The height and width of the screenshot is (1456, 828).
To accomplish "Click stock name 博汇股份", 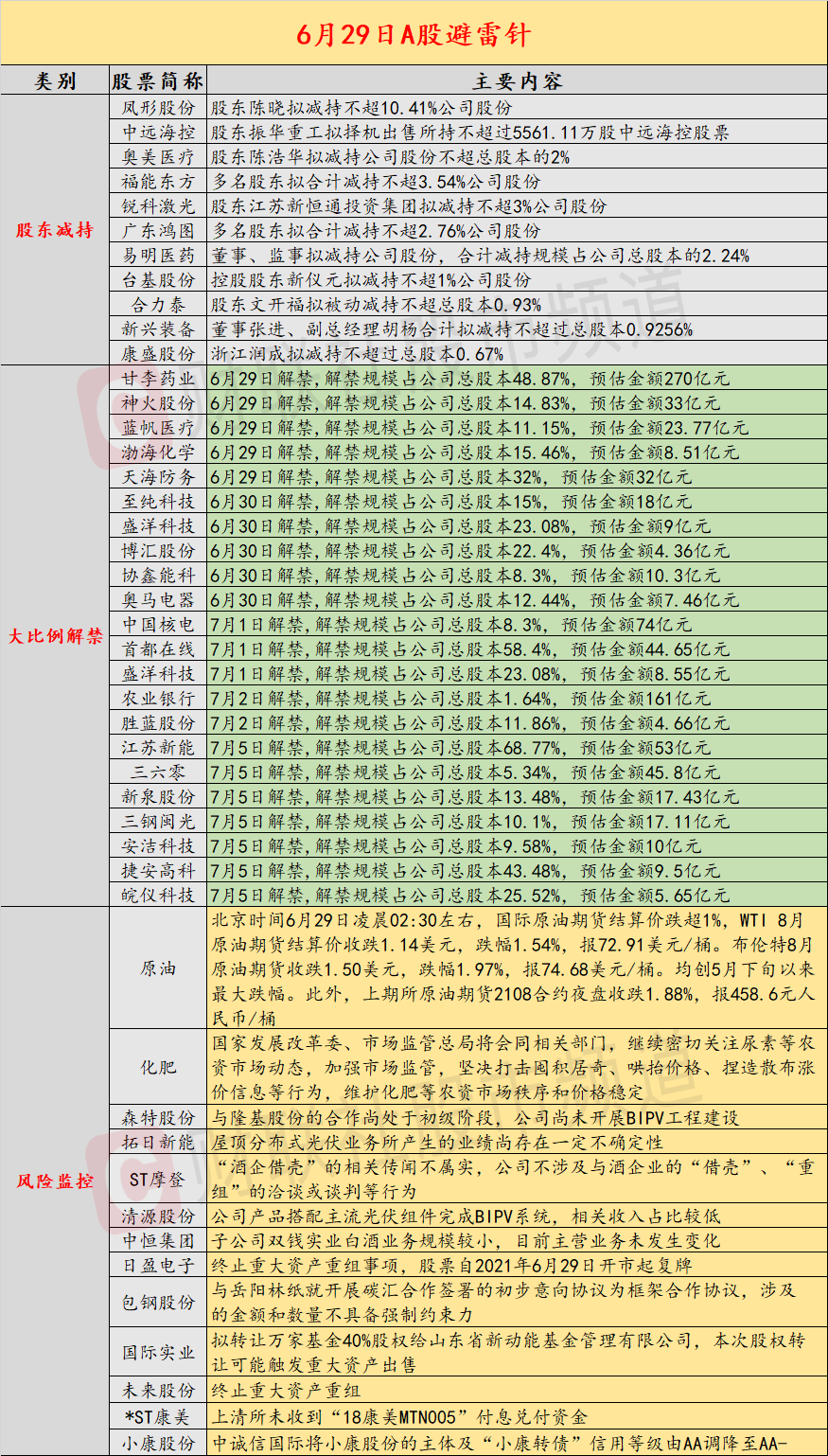I will click(158, 551).
